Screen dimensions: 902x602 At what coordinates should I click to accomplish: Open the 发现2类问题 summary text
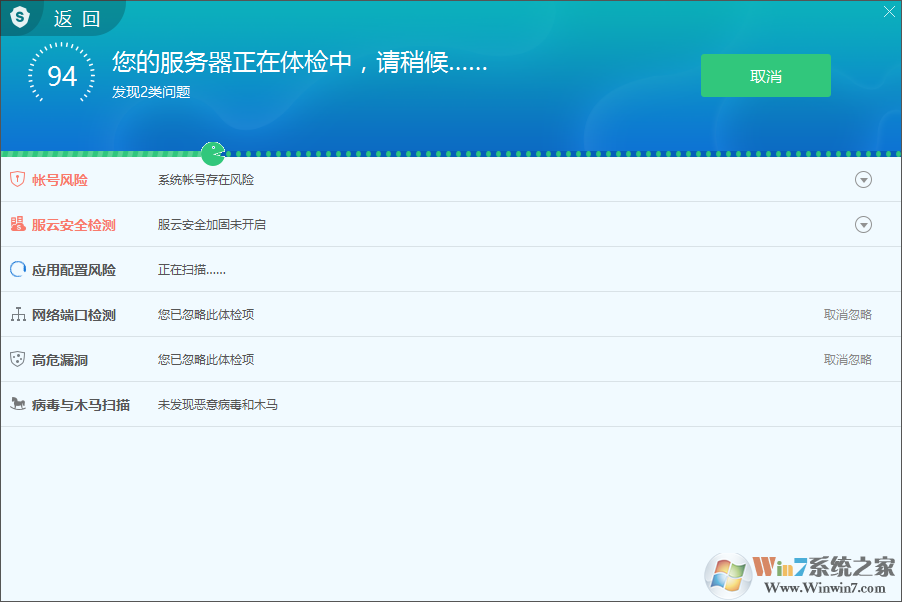[150, 93]
